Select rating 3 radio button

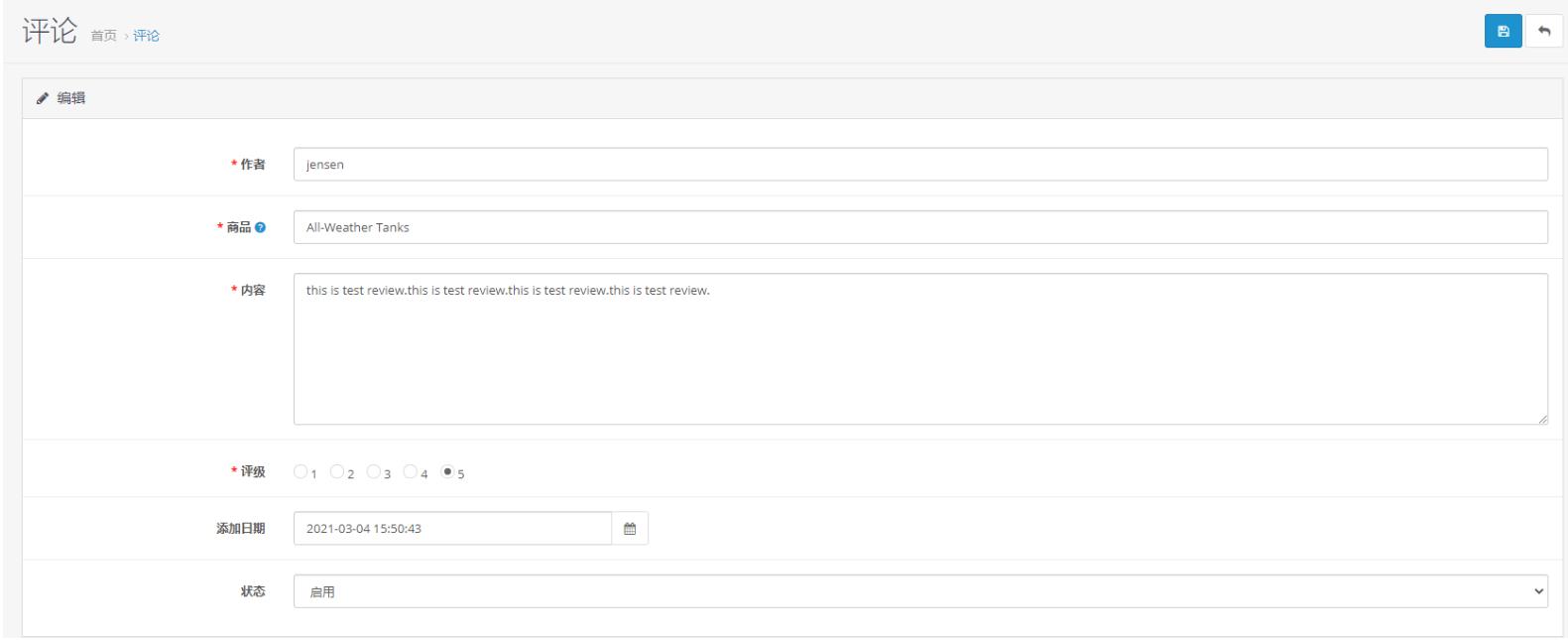coord(374,472)
